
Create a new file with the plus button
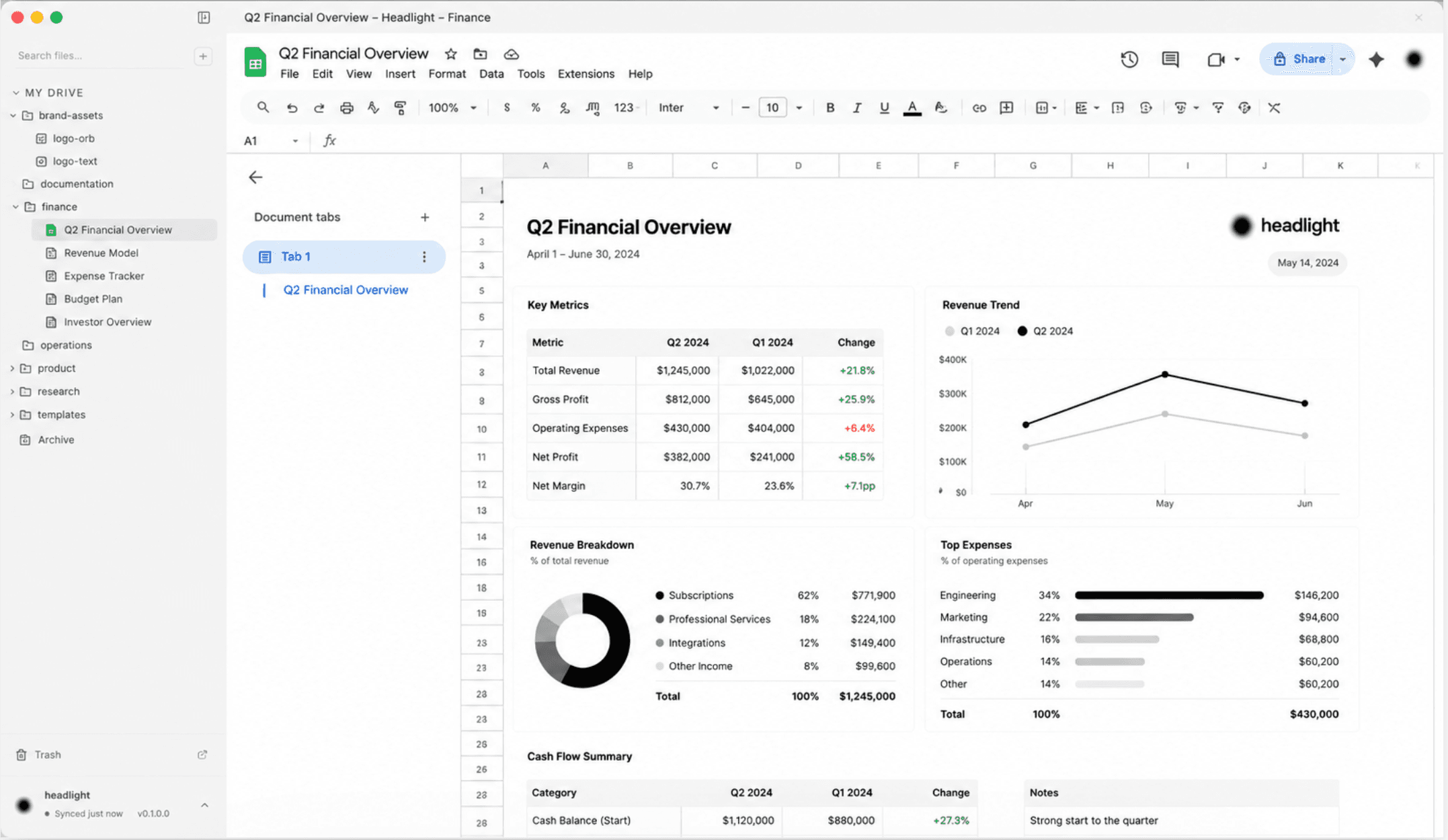pyautogui.click(x=203, y=56)
